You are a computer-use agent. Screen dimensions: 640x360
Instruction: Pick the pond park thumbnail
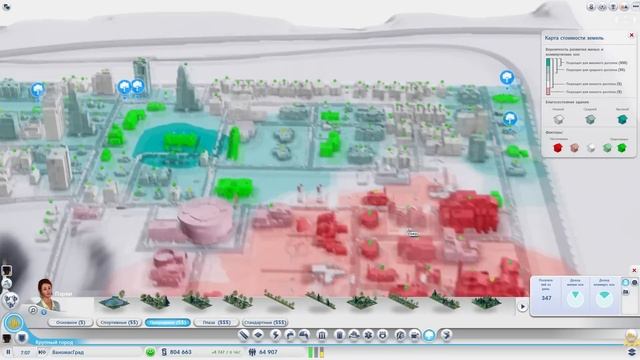point(114,302)
